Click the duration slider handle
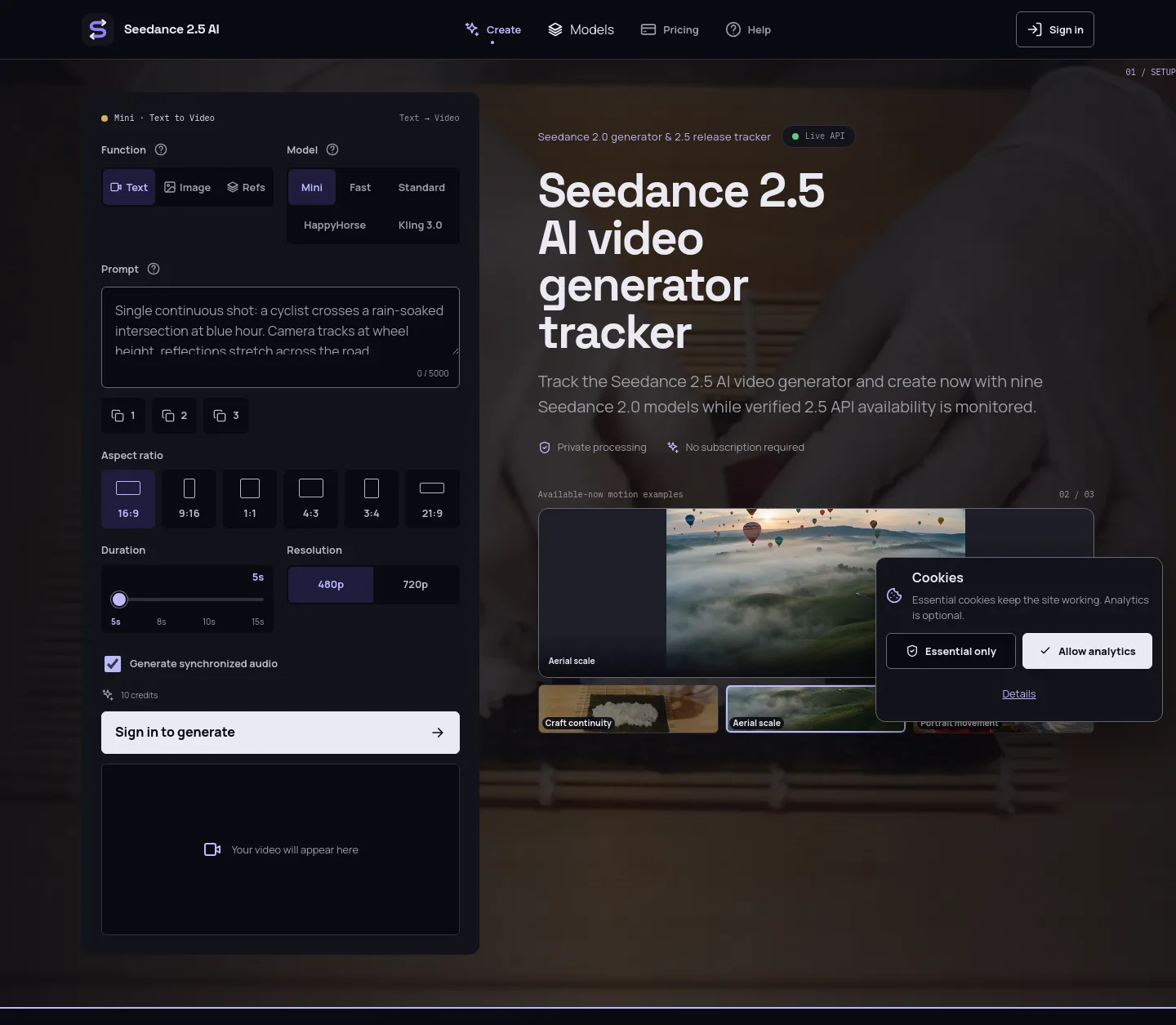 (x=119, y=599)
